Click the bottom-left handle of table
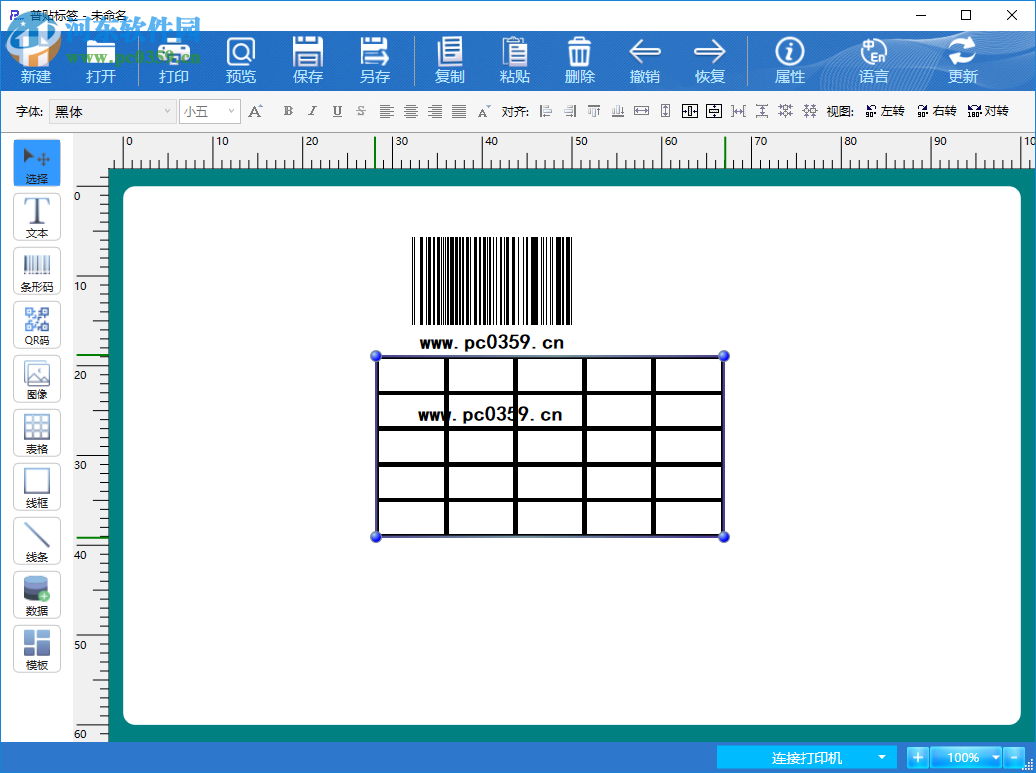Viewport: 1036px width, 773px height. [376, 536]
